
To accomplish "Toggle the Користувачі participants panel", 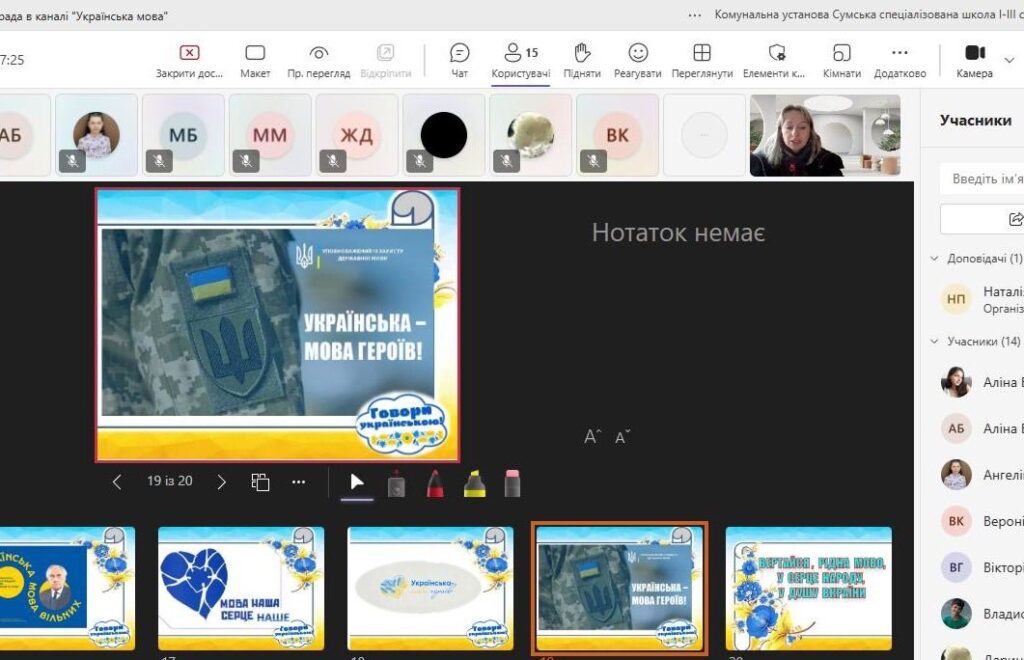I will click(520, 60).
